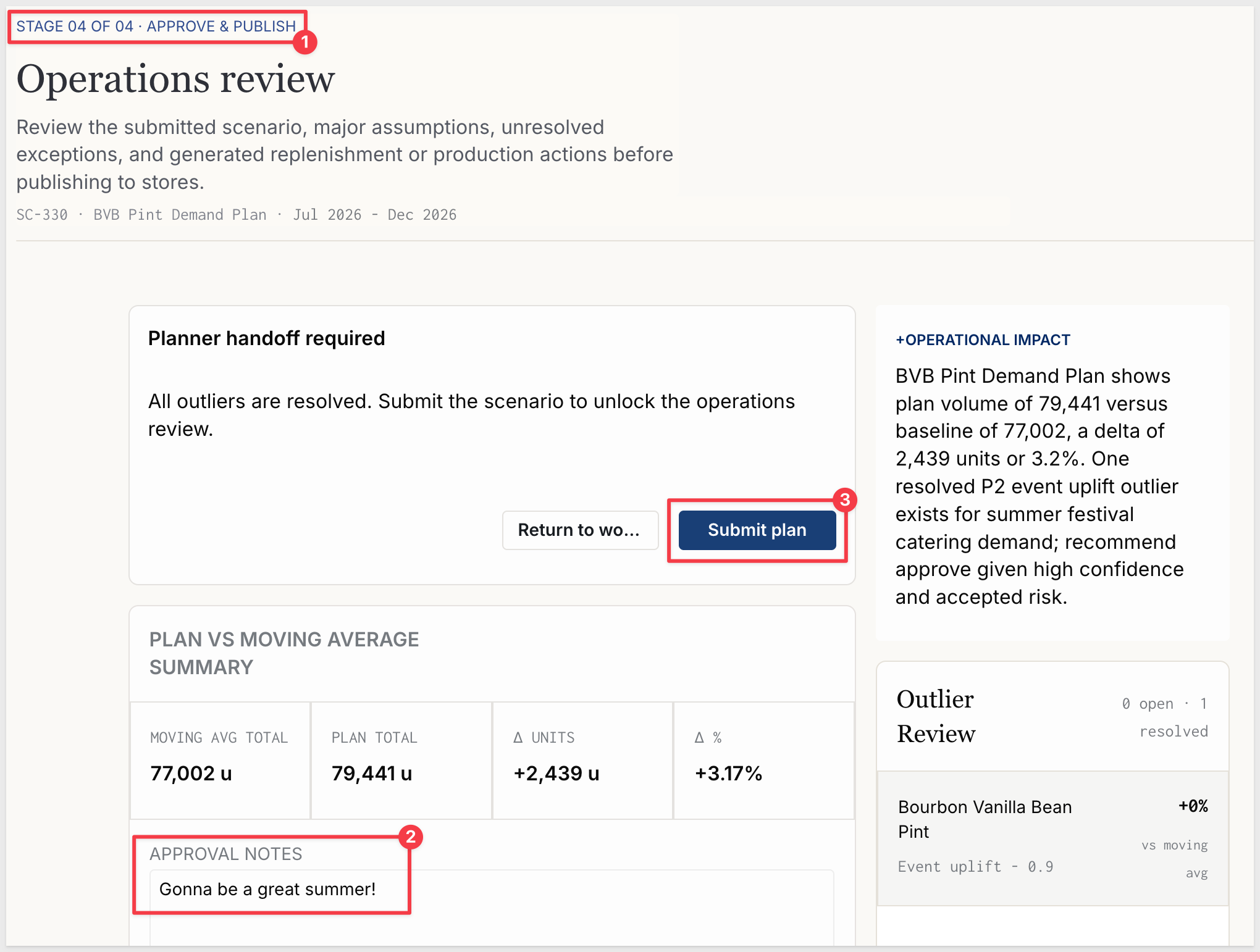Click the Planner handoff required title
Image resolution: width=1260 pixels, height=952 pixels.
pos(267,338)
